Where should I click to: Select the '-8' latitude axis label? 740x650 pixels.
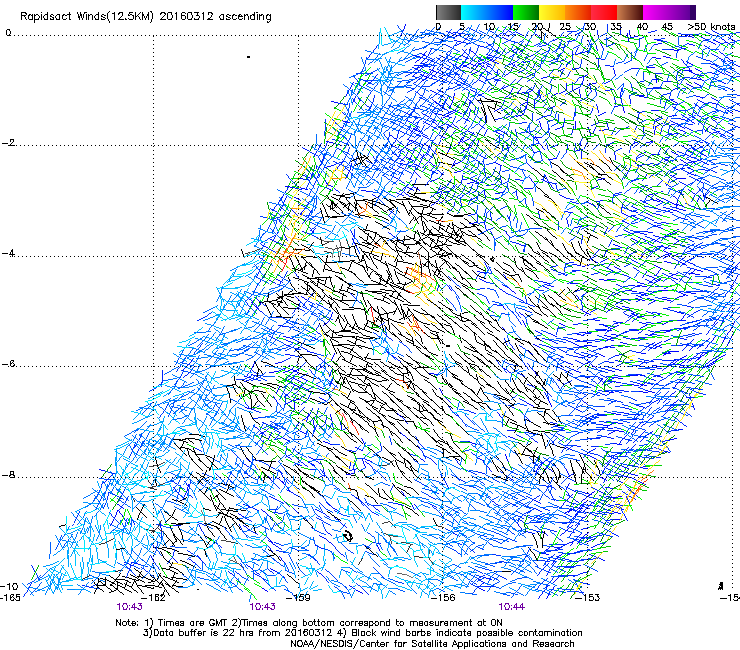(9, 475)
